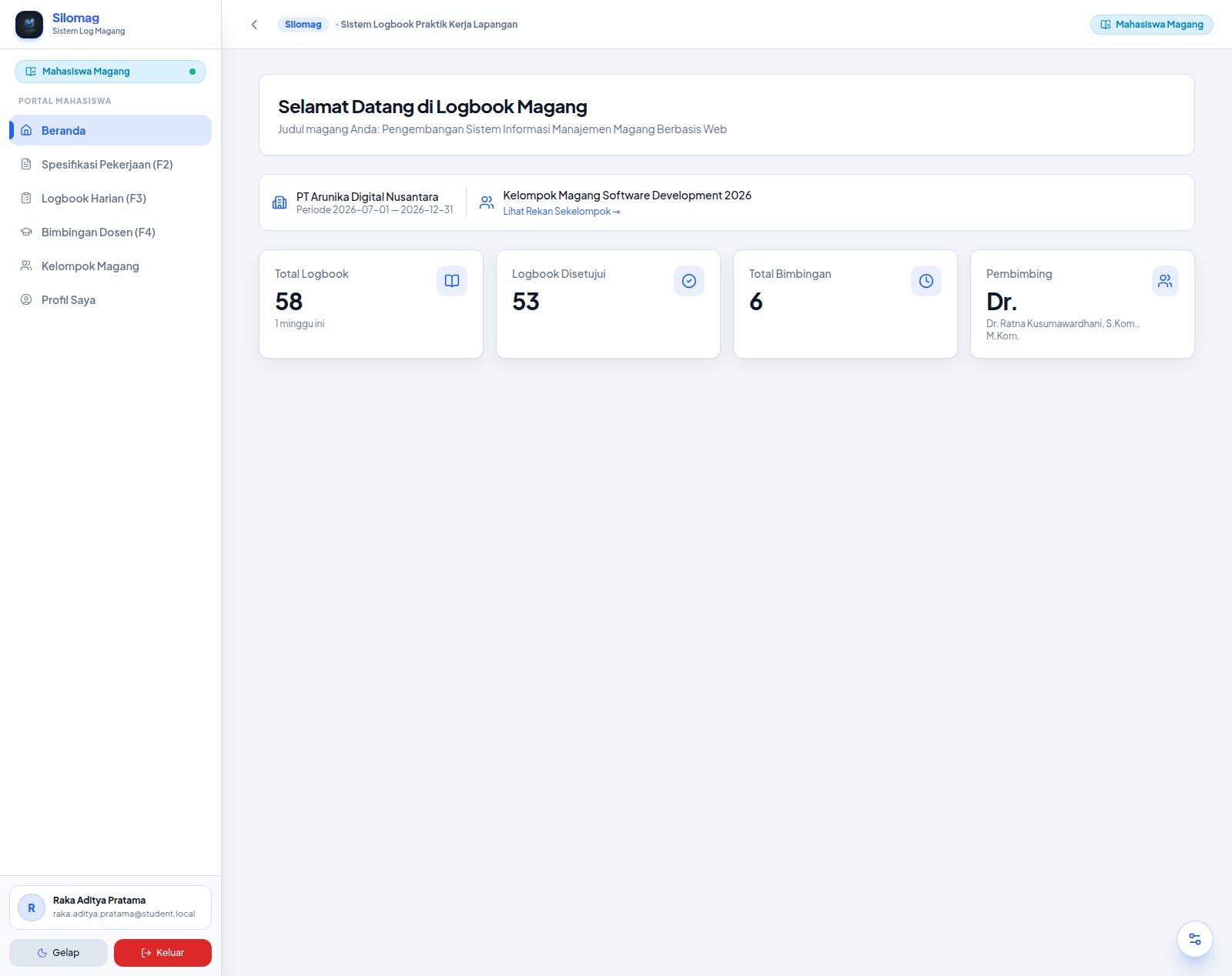Image resolution: width=1232 pixels, height=976 pixels.
Task: Click the book icon in Total Logbook card
Action: (452, 281)
